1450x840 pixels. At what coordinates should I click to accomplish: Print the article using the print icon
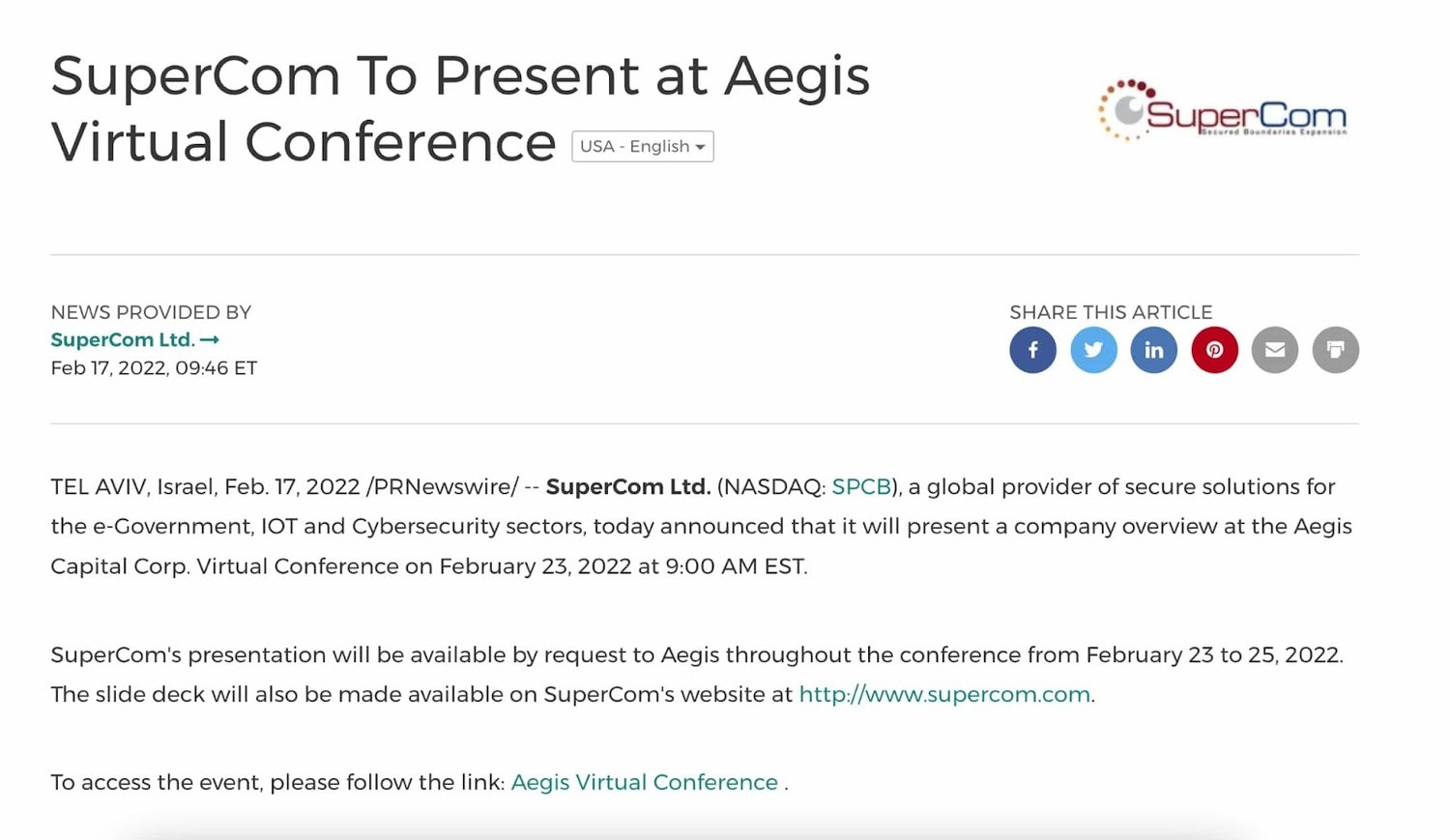[x=1335, y=350]
